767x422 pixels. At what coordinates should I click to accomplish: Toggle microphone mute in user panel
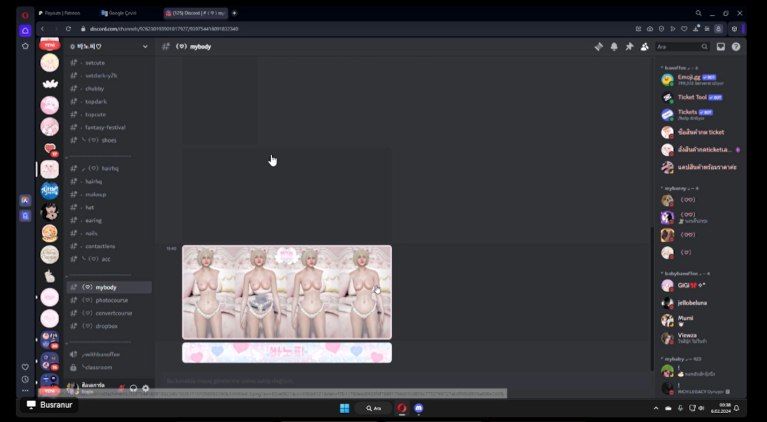pos(121,388)
